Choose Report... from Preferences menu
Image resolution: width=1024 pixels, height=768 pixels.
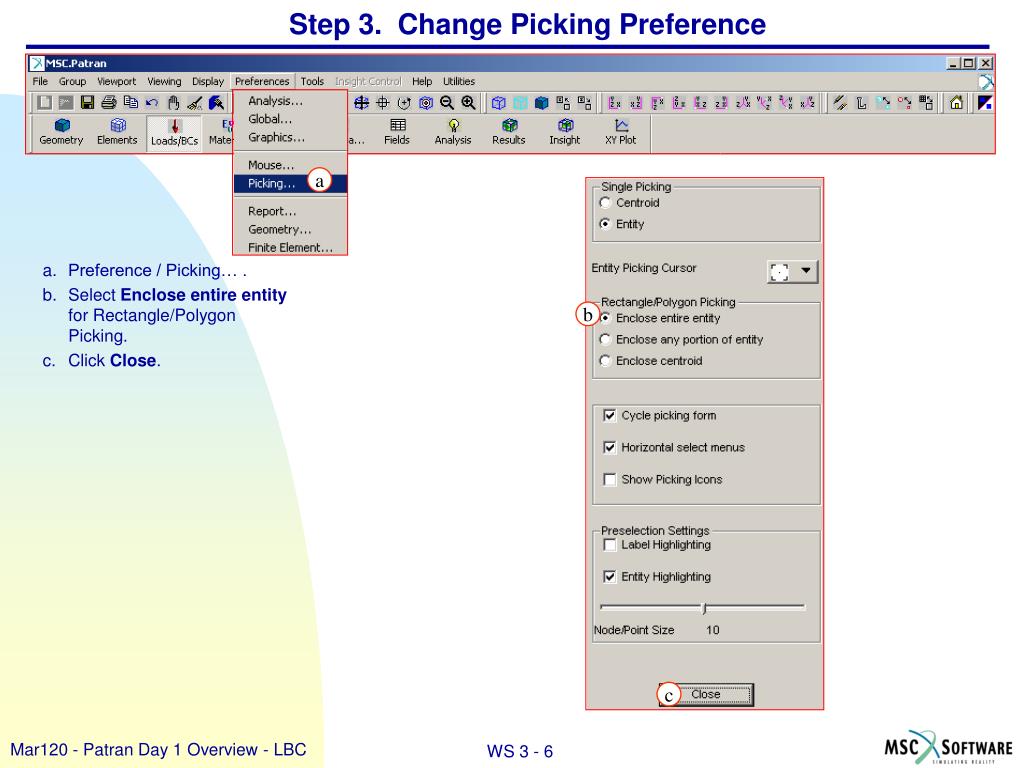click(x=289, y=212)
